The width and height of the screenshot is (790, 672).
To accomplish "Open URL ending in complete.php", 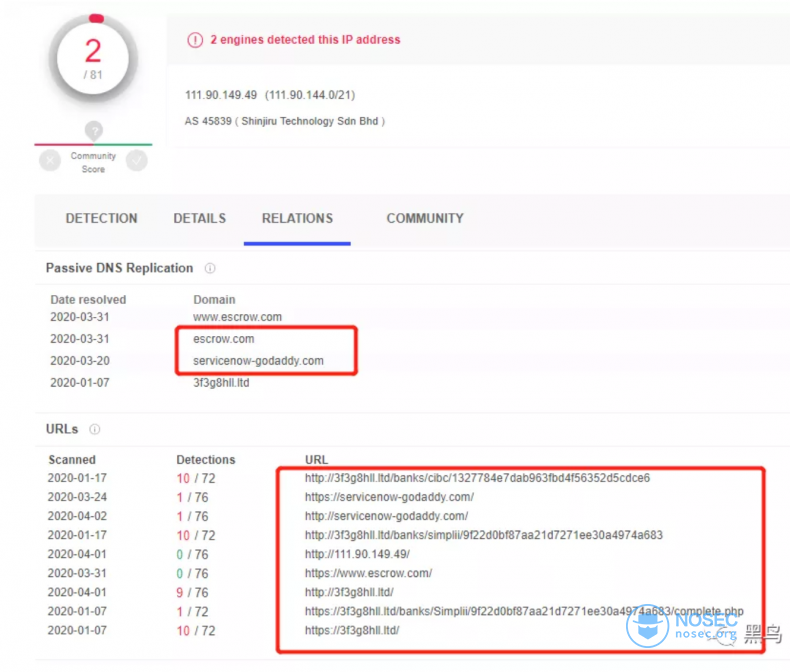I will tap(524, 612).
